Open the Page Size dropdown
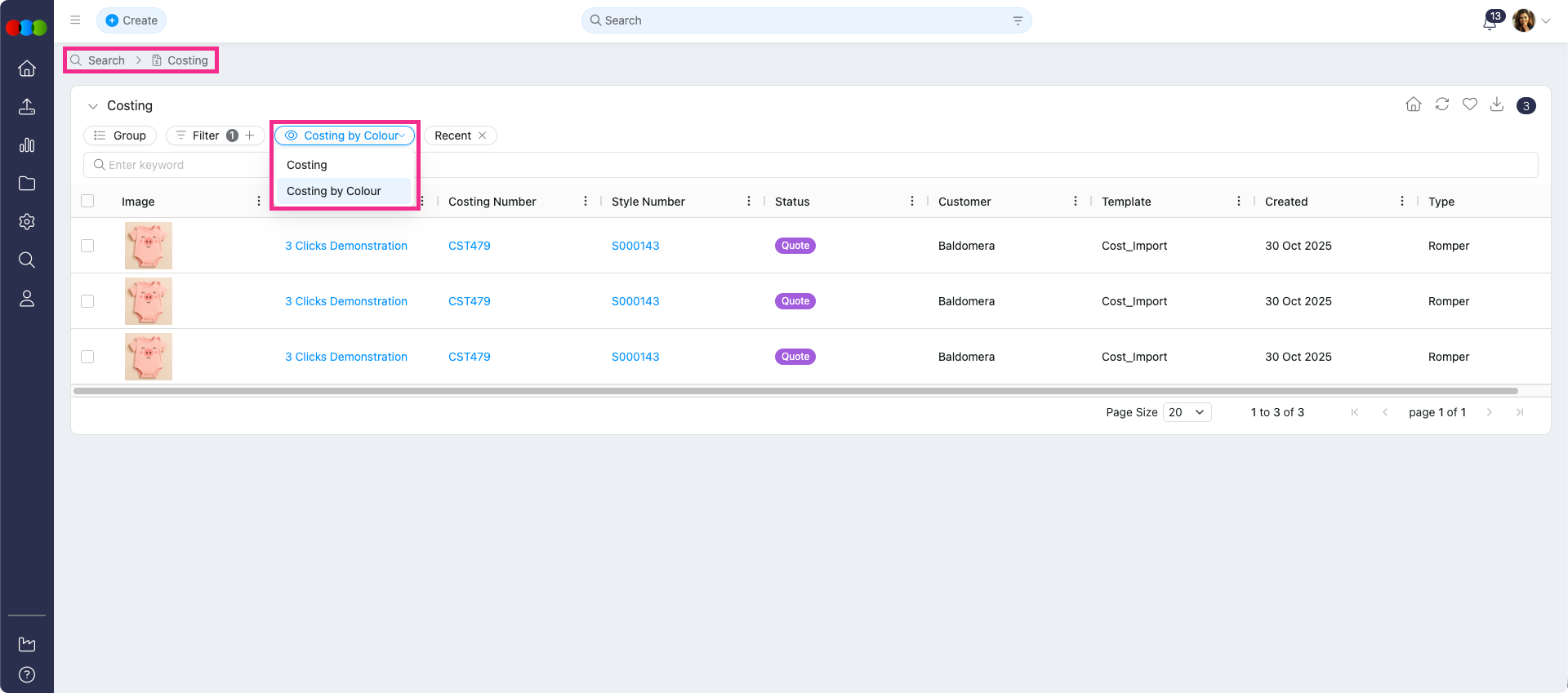 pos(1187,412)
